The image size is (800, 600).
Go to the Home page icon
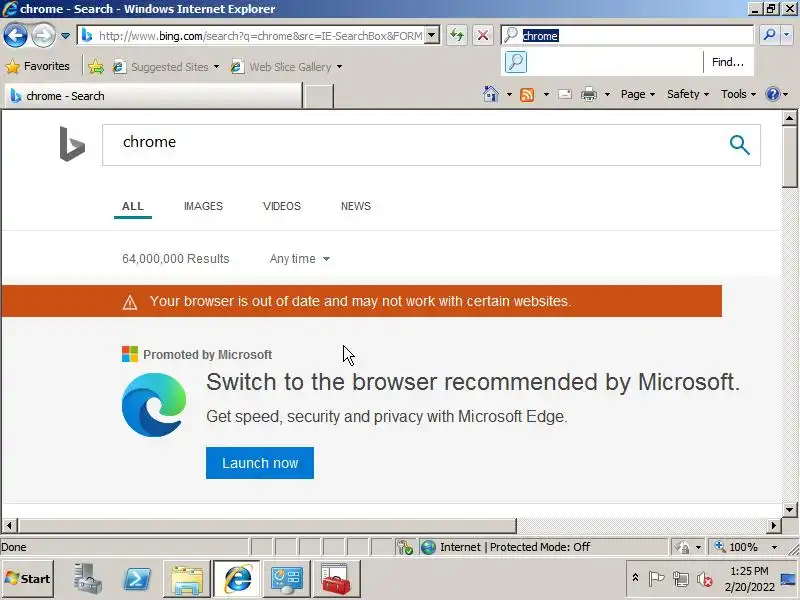click(x=491, y=94)
